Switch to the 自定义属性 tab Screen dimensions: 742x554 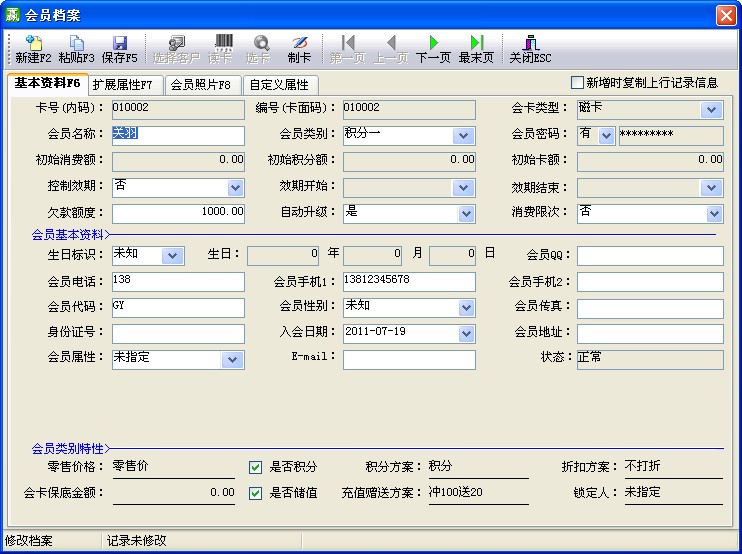point(279,85)
